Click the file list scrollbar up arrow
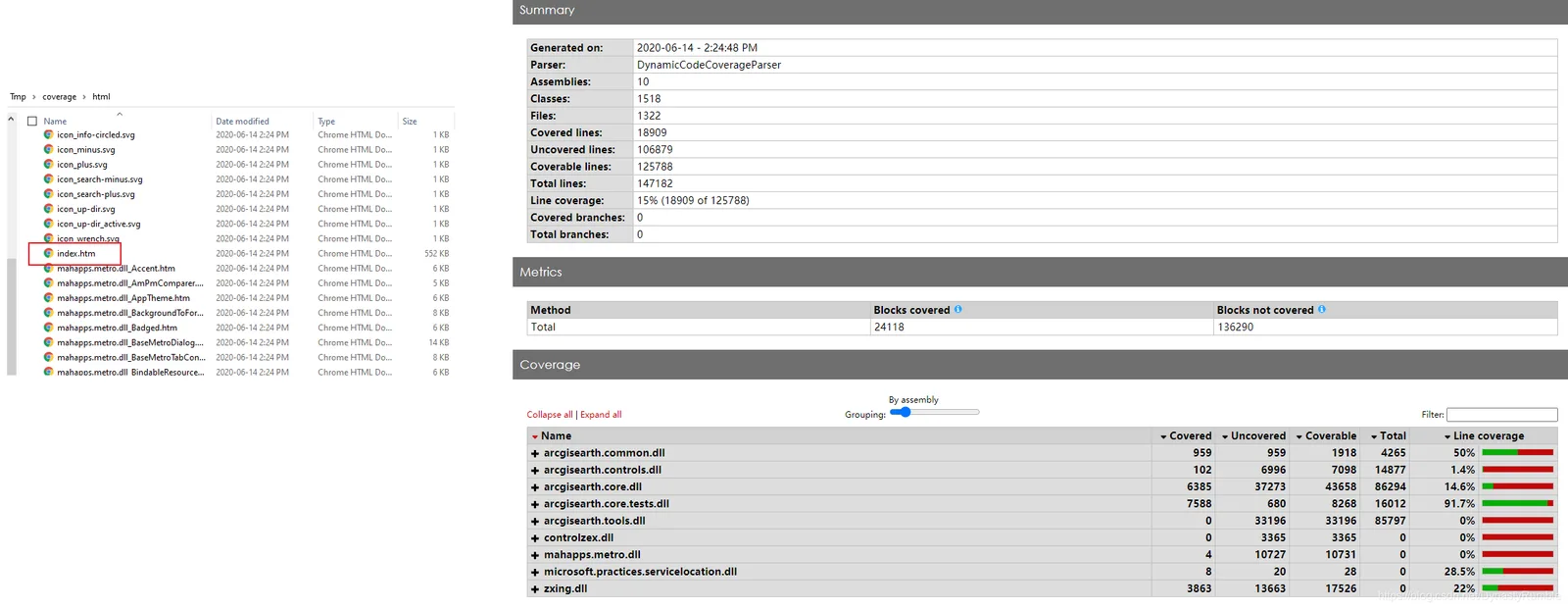The width and height of the screenshot is (1568, 609). [x=11, y=120]
